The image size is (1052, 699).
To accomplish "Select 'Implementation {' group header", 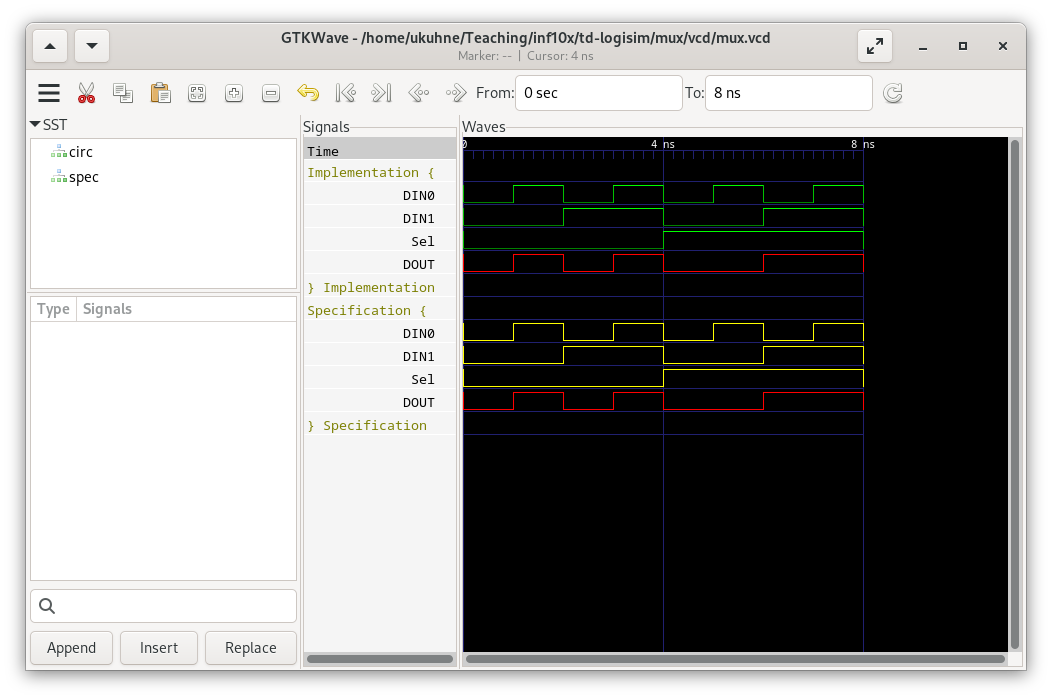I will pos(380,172).
